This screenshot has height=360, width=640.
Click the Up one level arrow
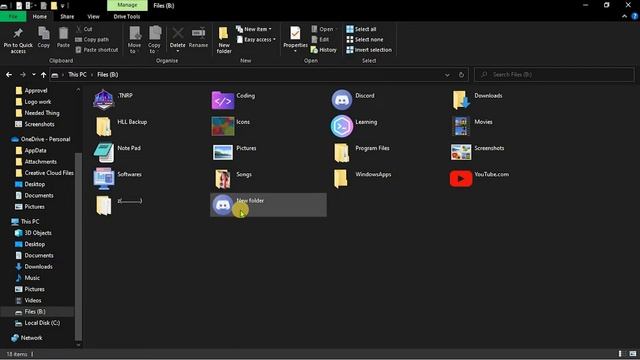[43, 75]
